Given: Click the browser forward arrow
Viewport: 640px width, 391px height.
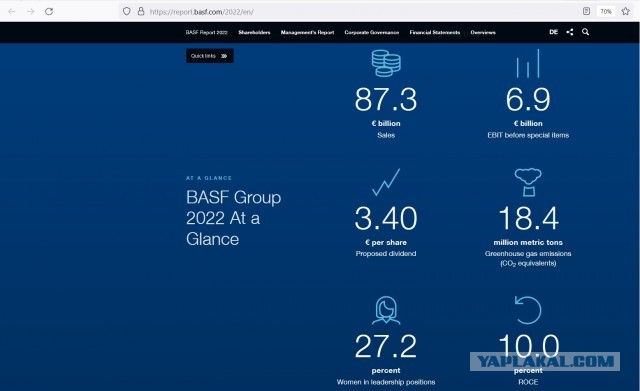Looking at the screenshot, I should [x=31, y=11].
